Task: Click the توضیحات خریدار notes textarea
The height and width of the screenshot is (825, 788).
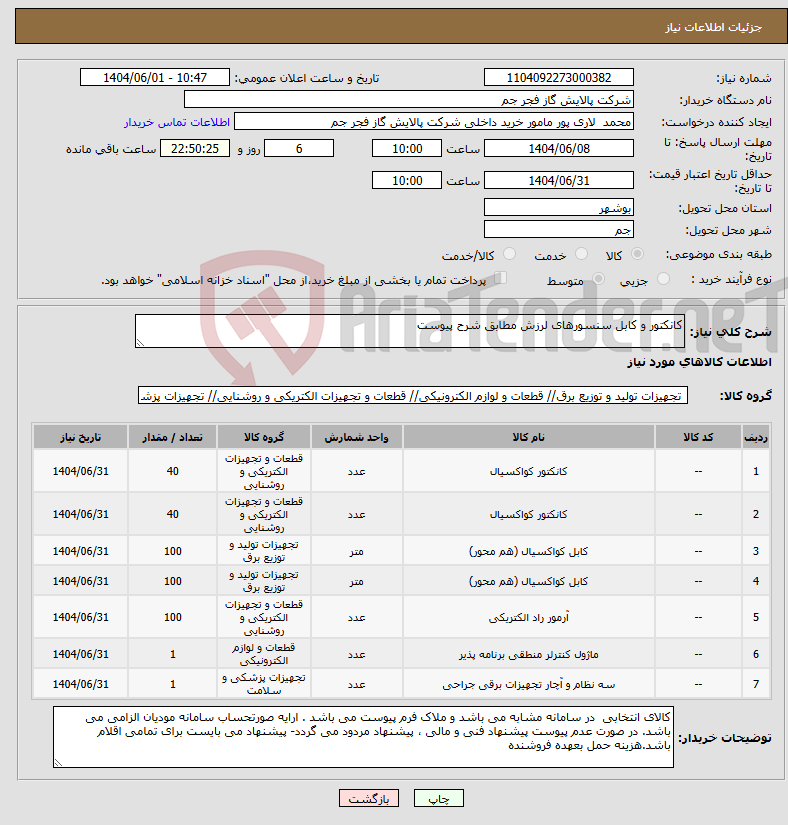Action: [x=363, y=737]
